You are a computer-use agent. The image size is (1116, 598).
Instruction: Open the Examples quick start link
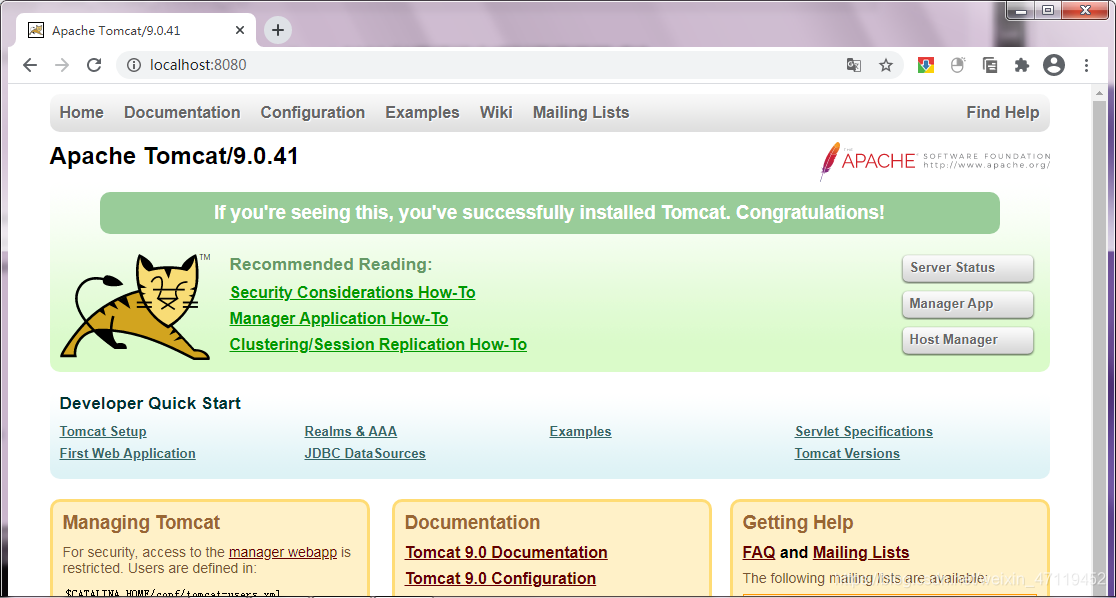click(x=580, y=431)
